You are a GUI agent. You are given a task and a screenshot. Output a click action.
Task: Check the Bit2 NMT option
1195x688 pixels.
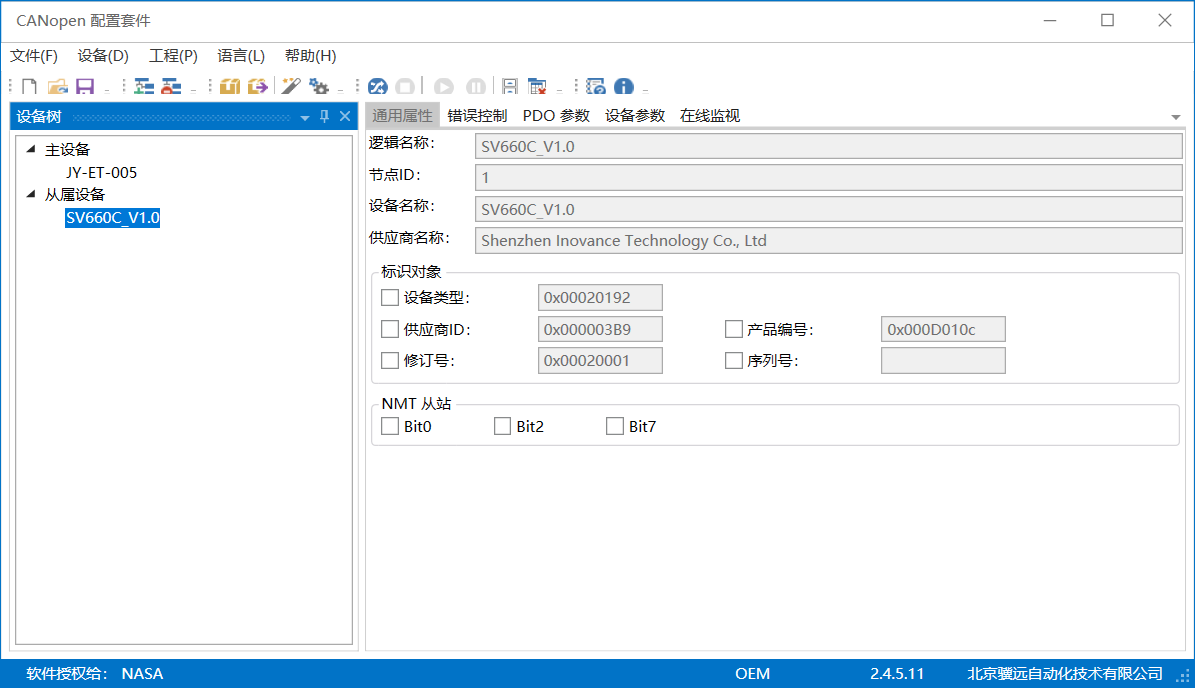502,426
